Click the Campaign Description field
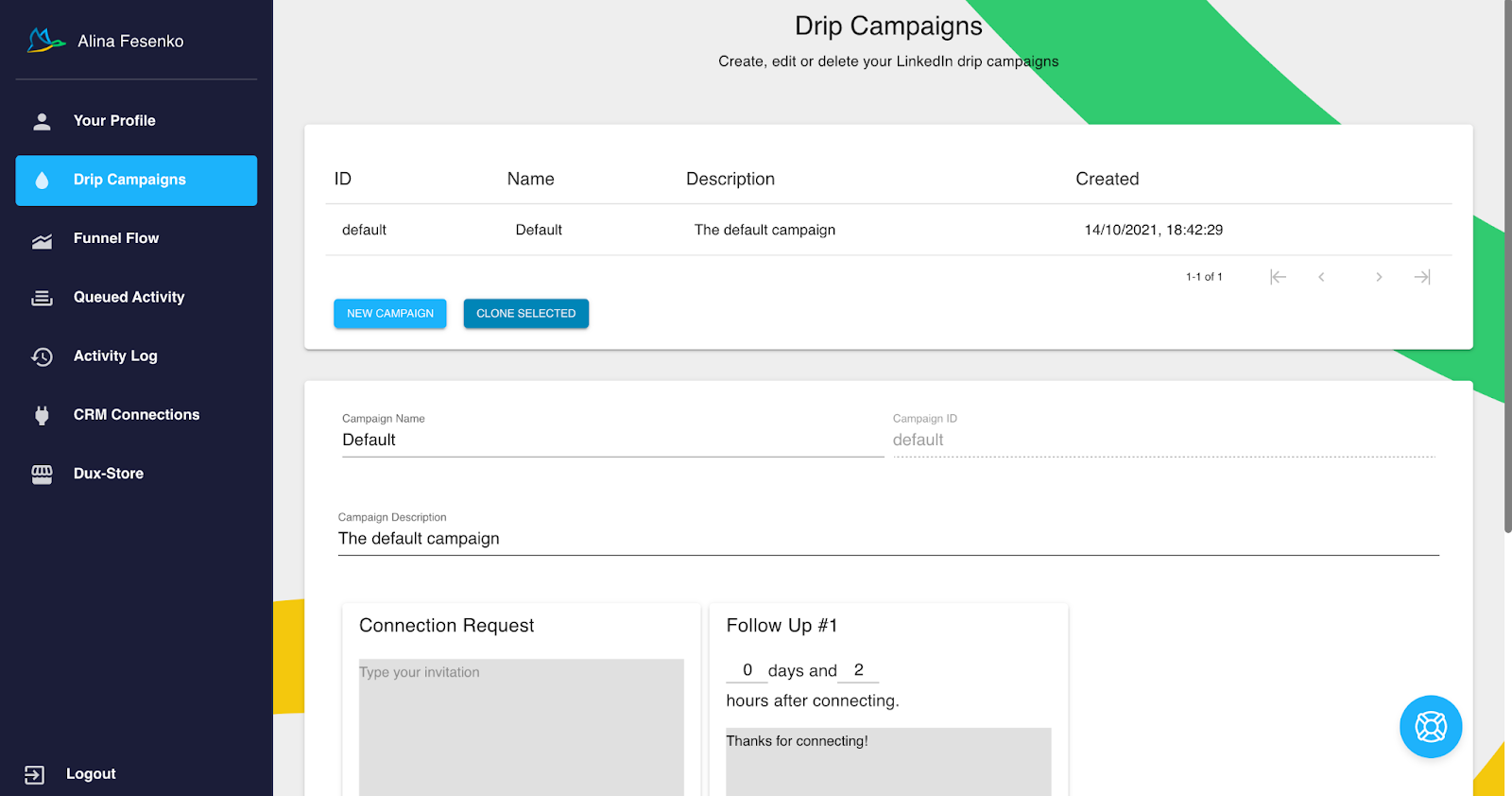This screenshot has height=796, width=1512. 888,539
